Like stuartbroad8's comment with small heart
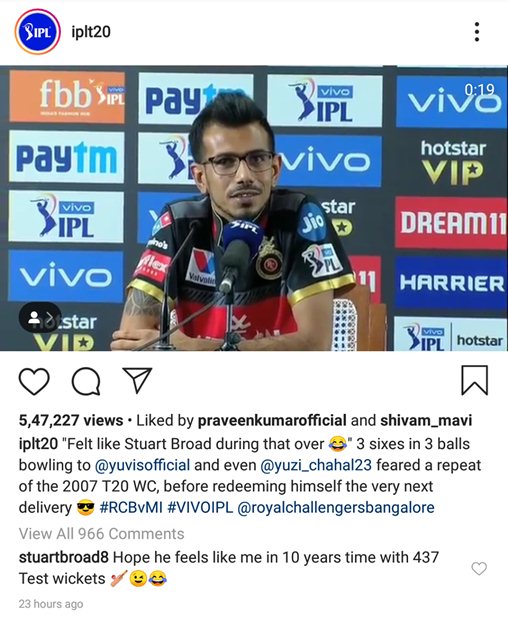Screen dimensions: 508x640 click(x=479, y=568)
